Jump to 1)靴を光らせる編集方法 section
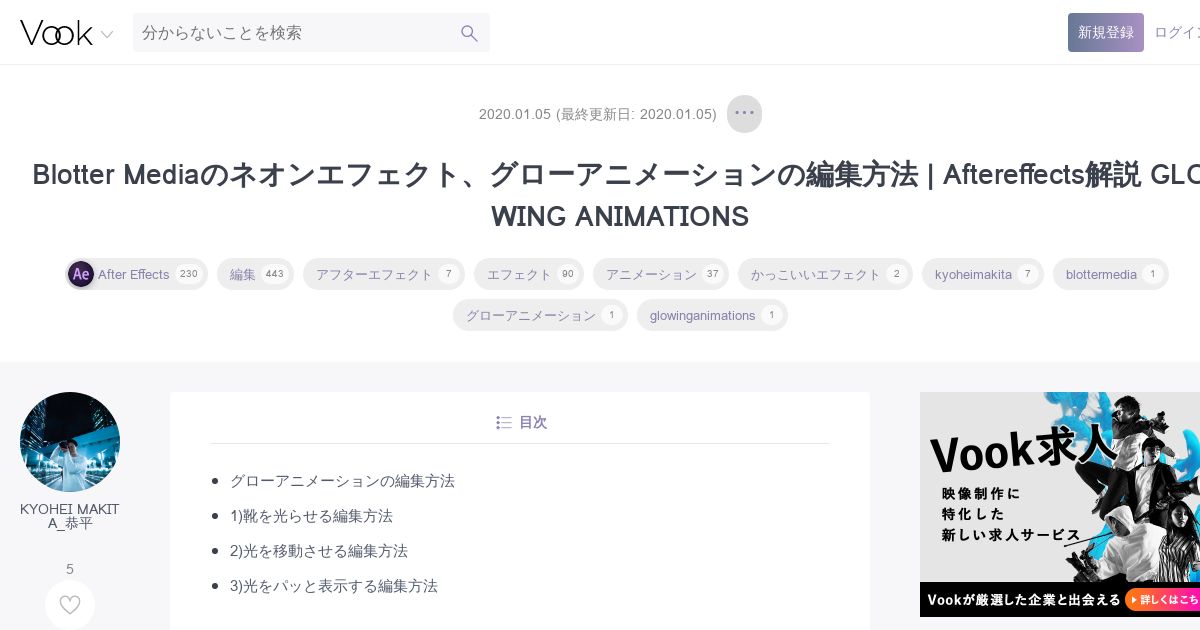 (x=311, y=516)
